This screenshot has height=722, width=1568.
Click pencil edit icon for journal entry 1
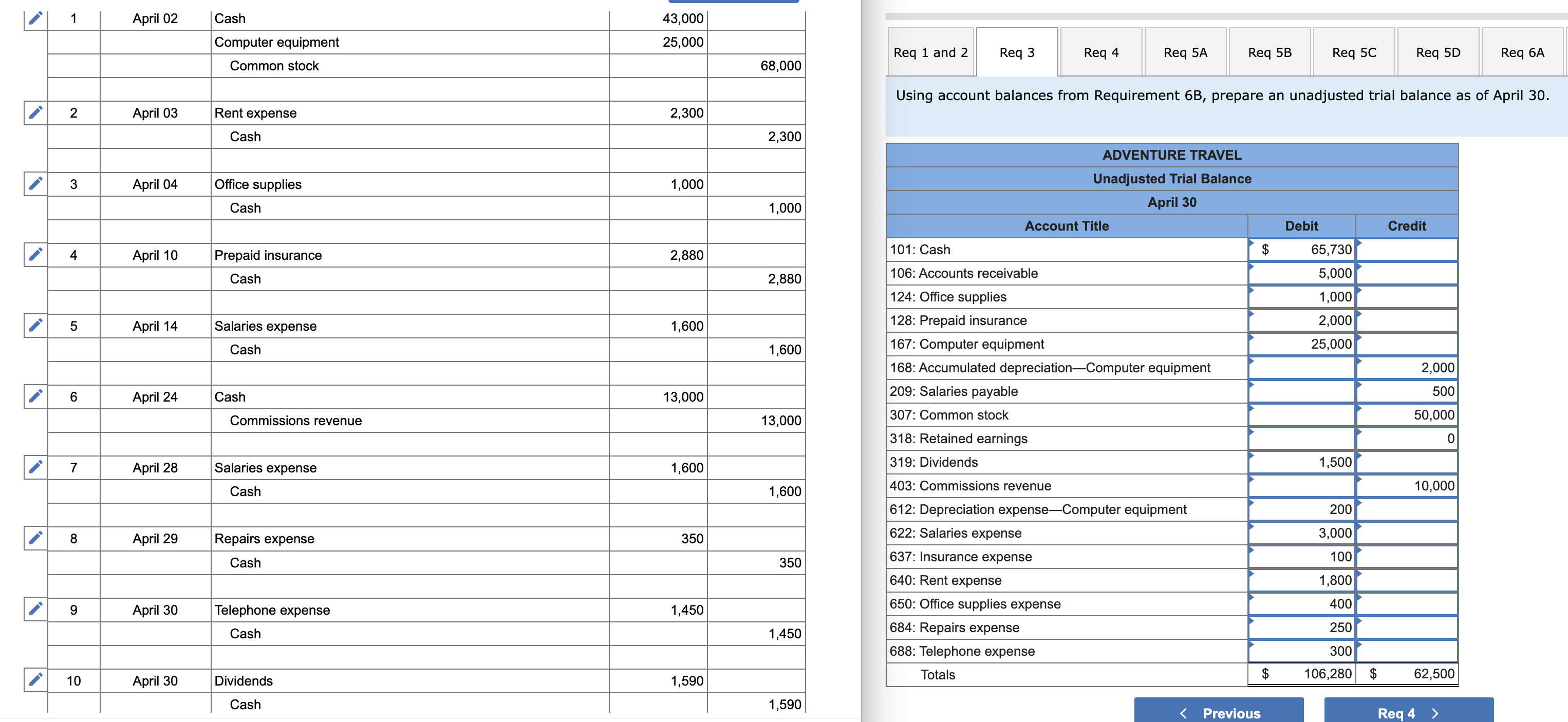36,17
